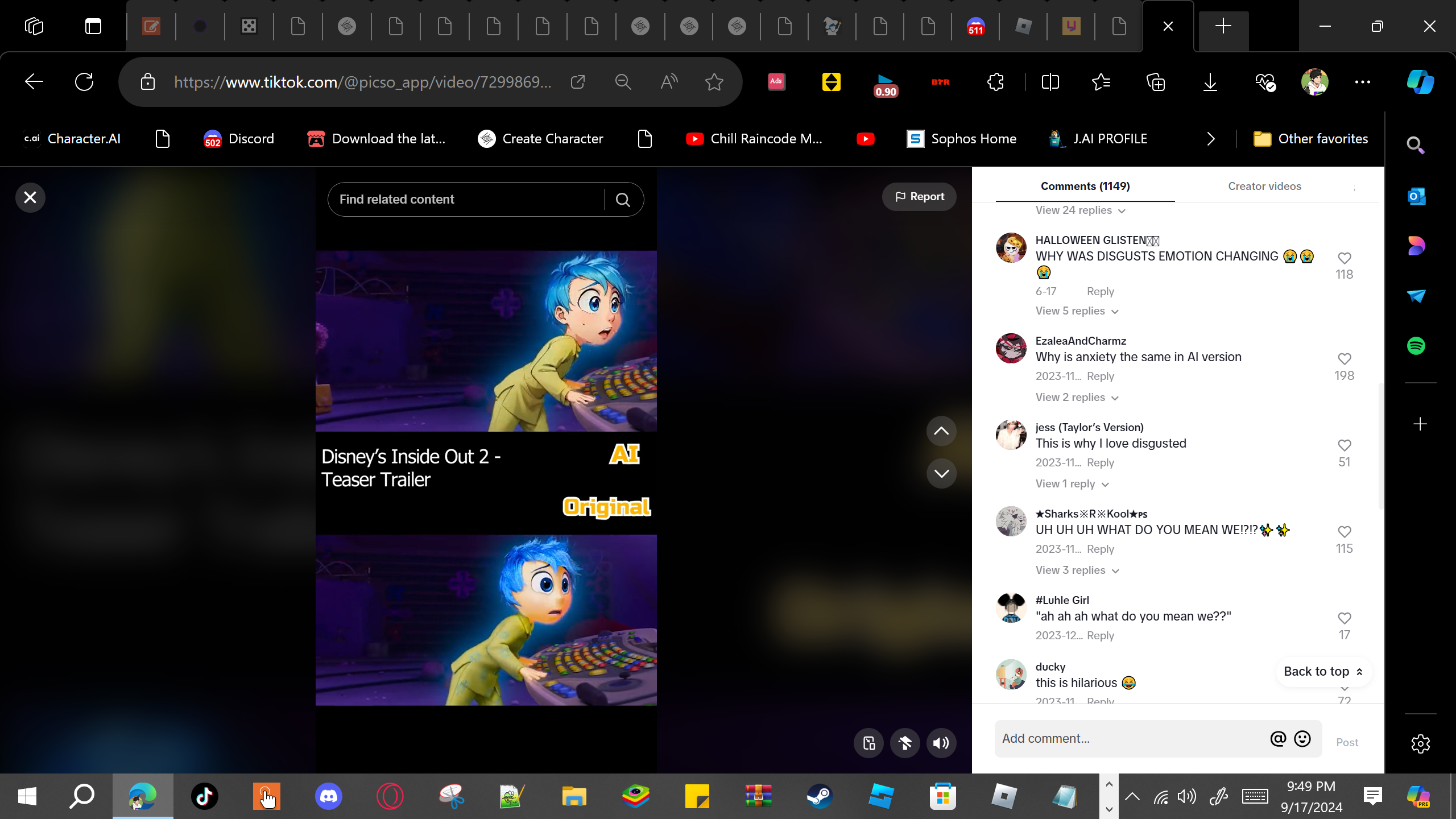Go to the previous video with up arrow
Screen dimensions: 1456x819
(x=941, y=431)
